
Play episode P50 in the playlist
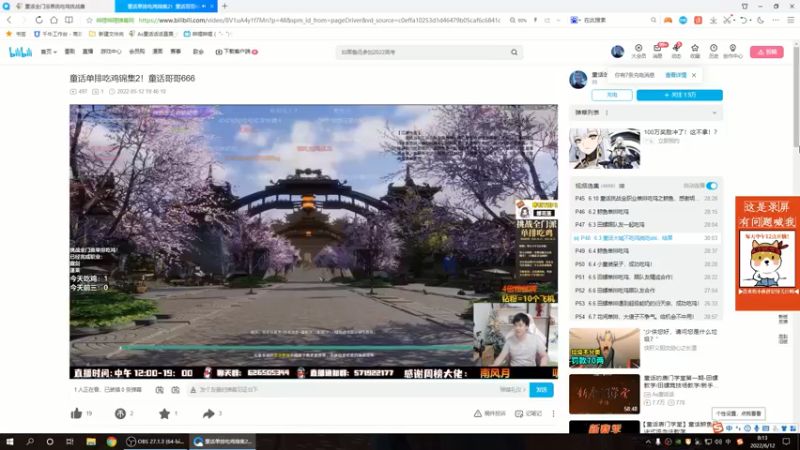646,264
